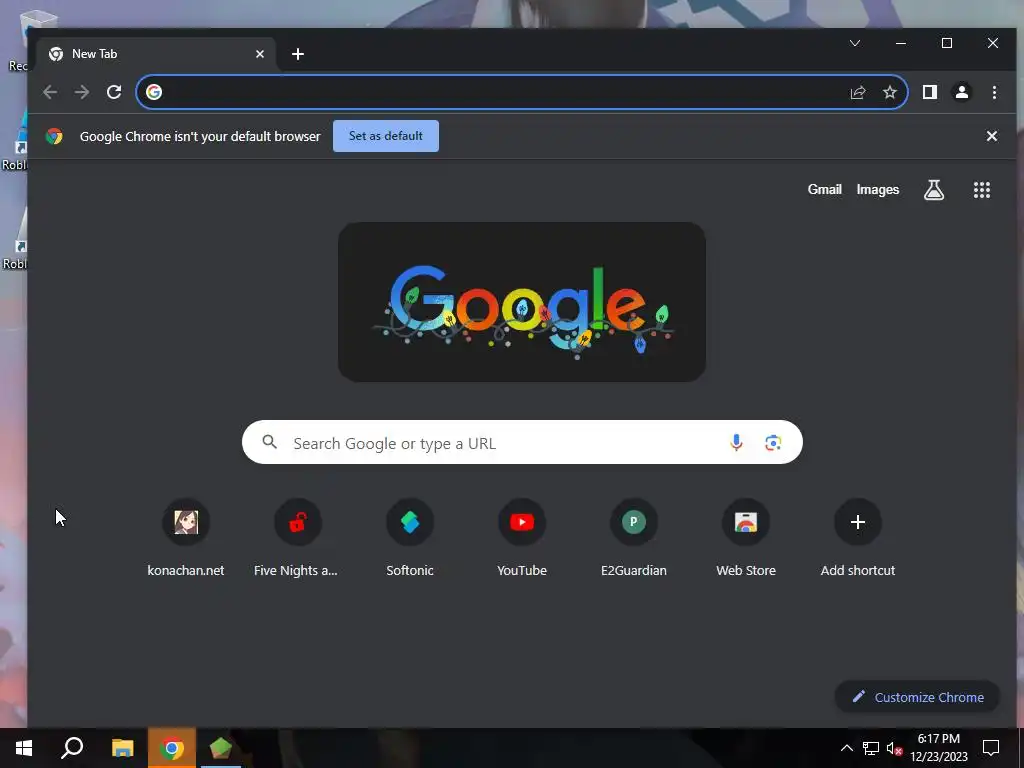Select the New Tab tab
1024x768 pixels.
point(157,54)
